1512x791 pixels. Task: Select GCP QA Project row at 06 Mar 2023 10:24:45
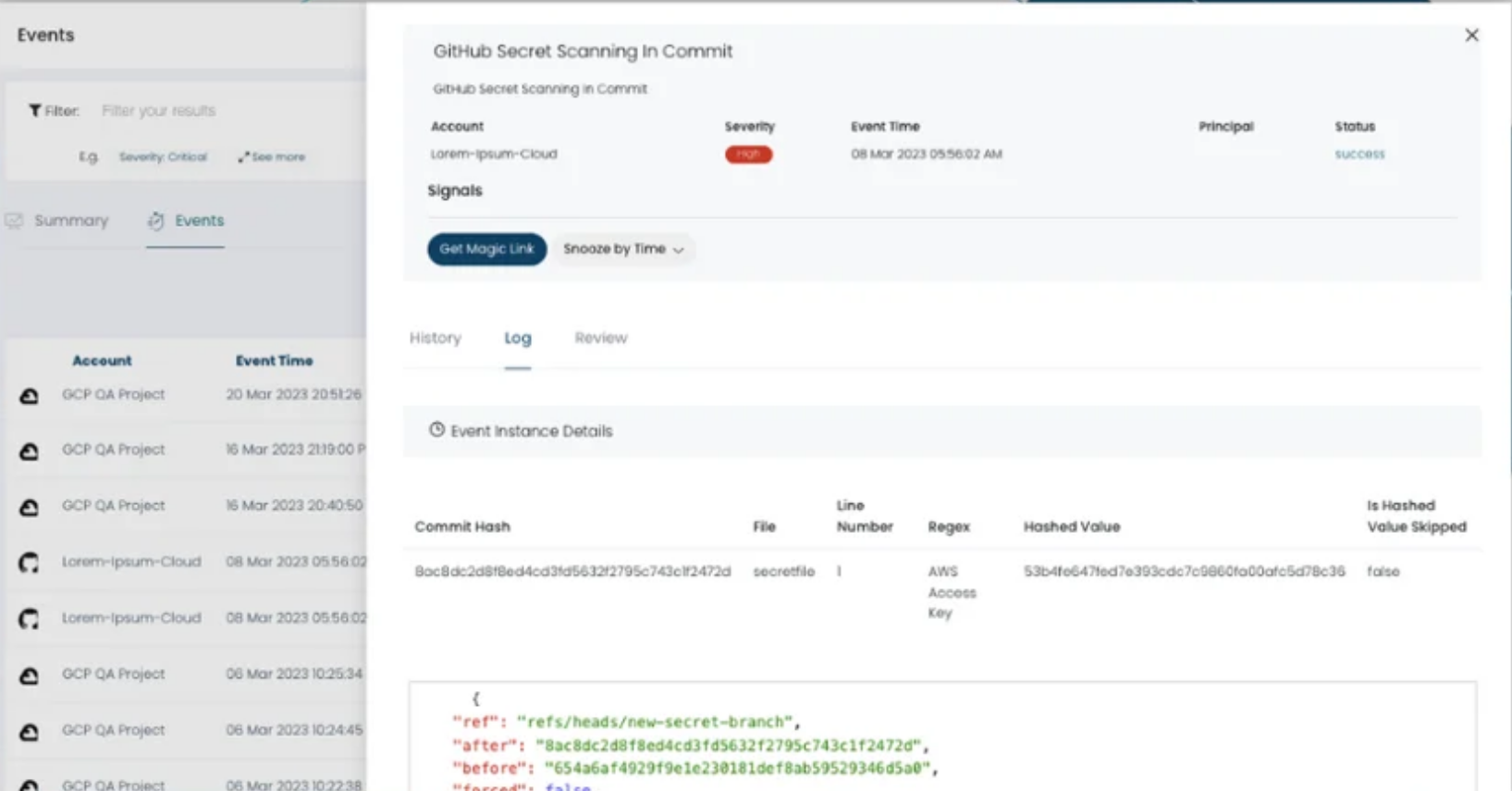point(188,731)
